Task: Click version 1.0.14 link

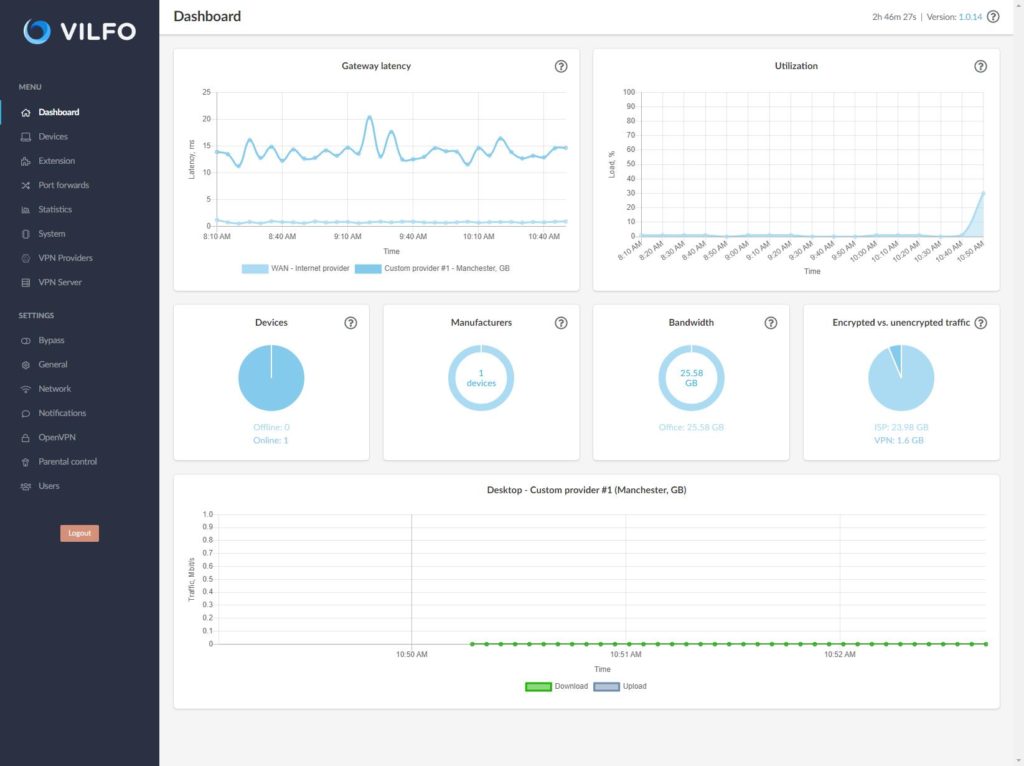Action: click(970, 17)
